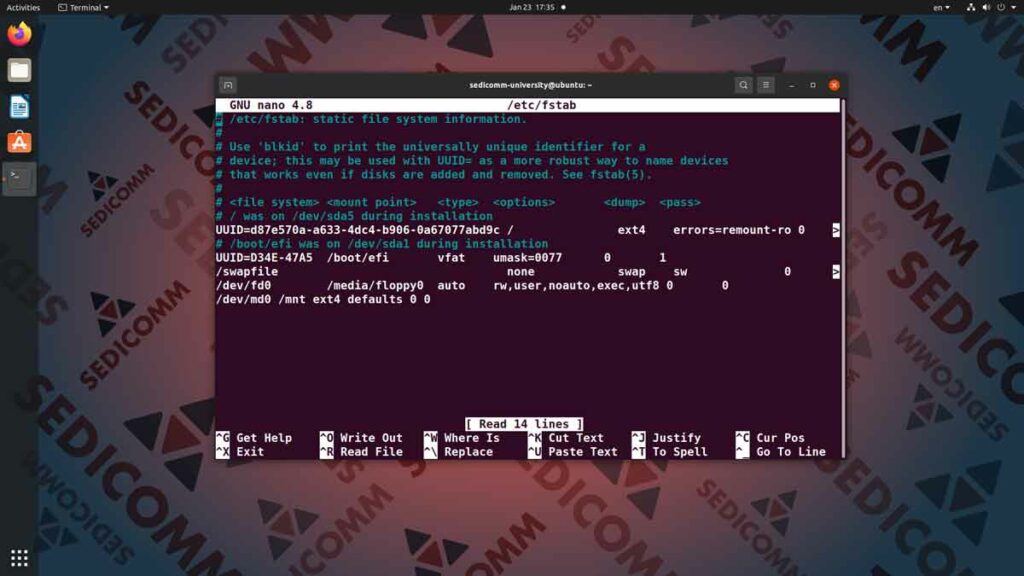1024x576 pixels.
Task: Click the Where Is shortcut
Action: (462, 438)
